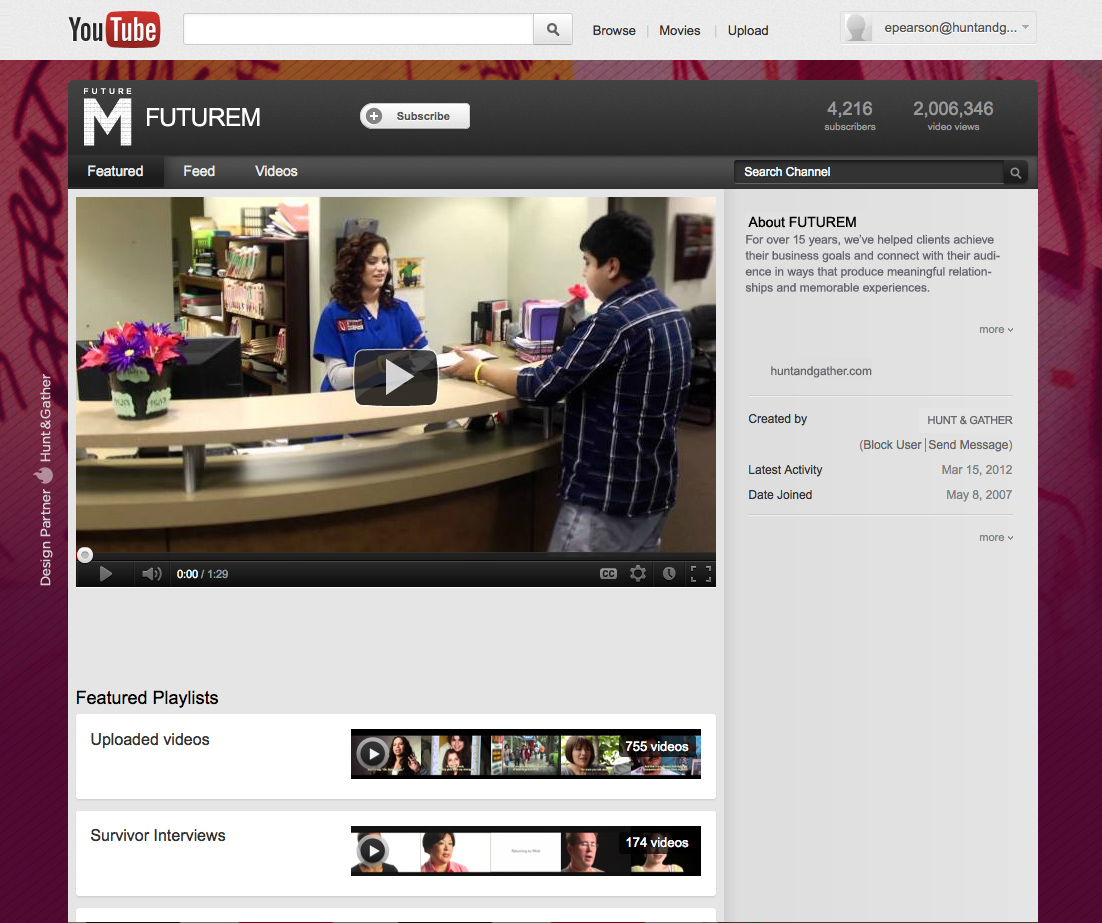
Task: Click the Block User link
Action: (x=892, y=445)
